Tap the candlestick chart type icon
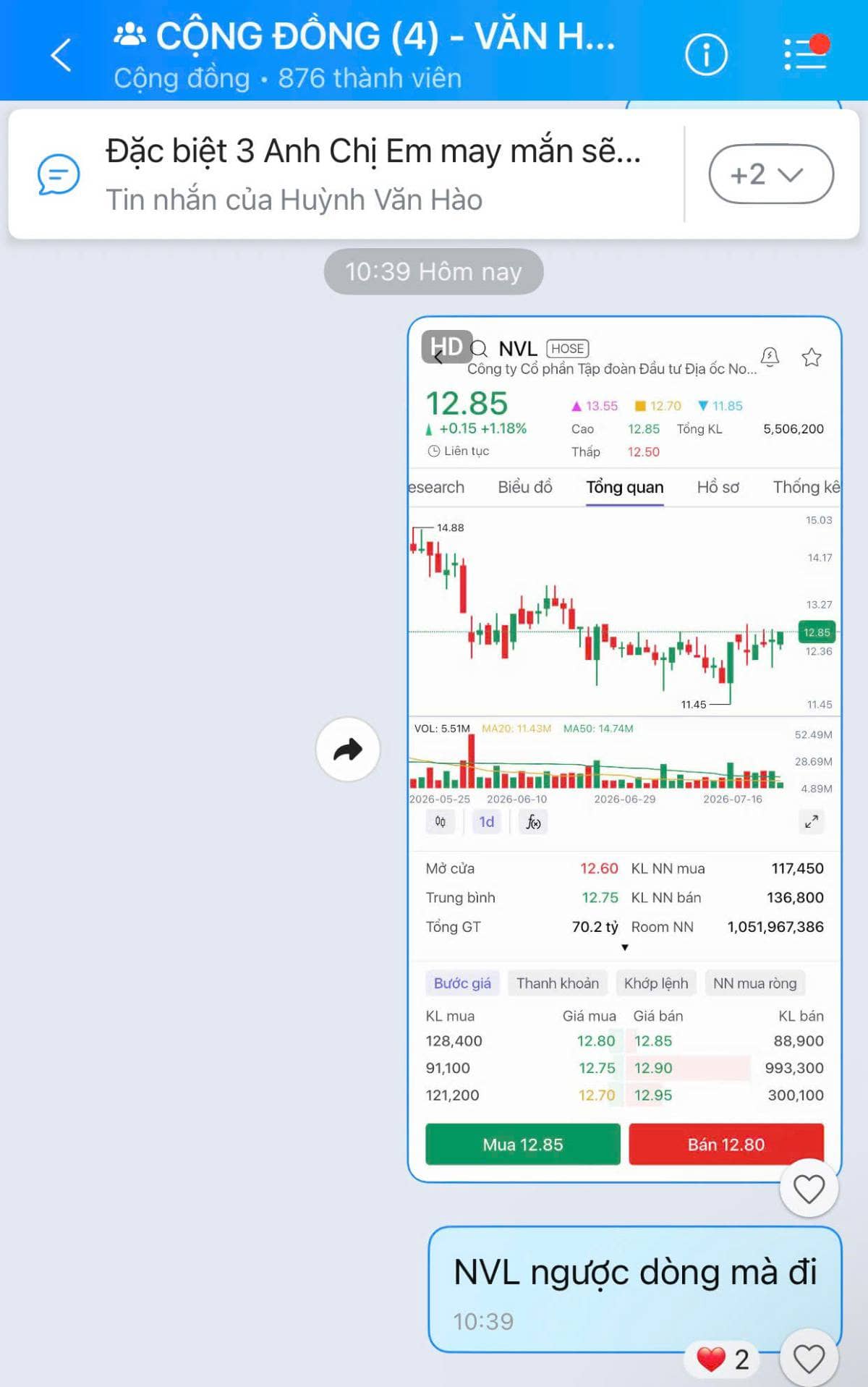Screen dimensions: 868x1387 click(441, 821)
